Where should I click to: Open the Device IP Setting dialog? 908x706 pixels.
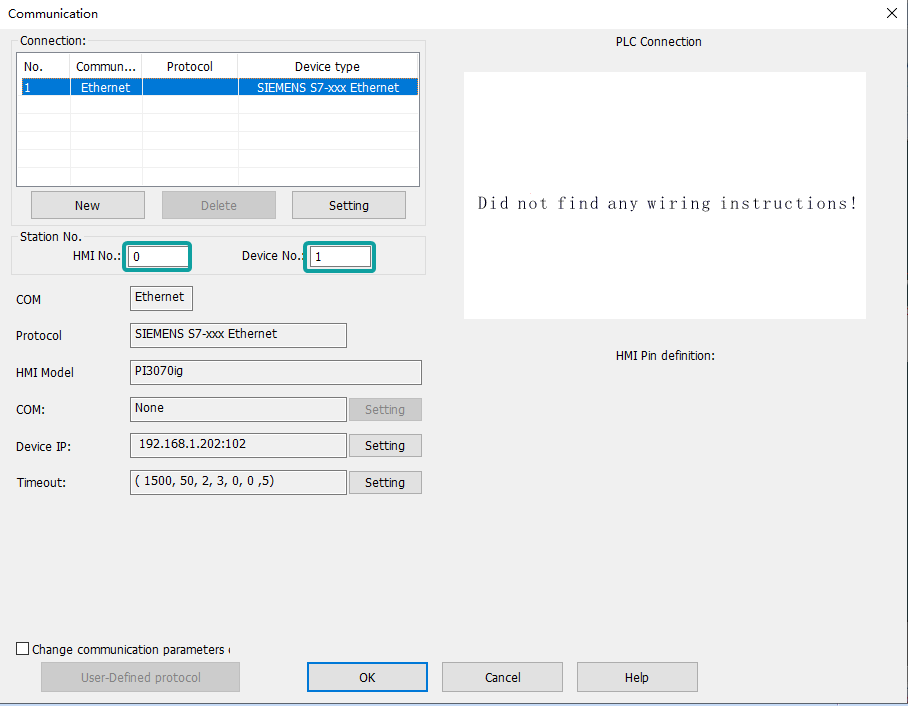tap(384, 445)
